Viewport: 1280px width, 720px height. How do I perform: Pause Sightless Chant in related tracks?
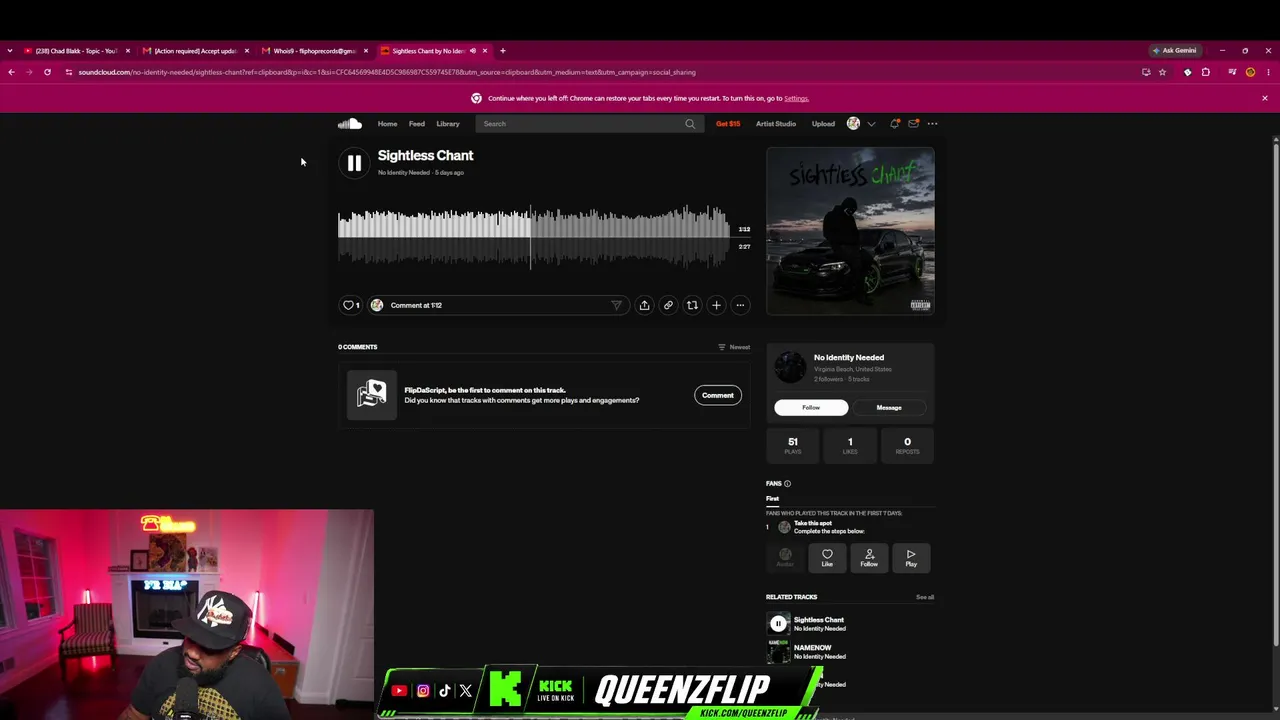pyautogui.click(x=778, y=624)
